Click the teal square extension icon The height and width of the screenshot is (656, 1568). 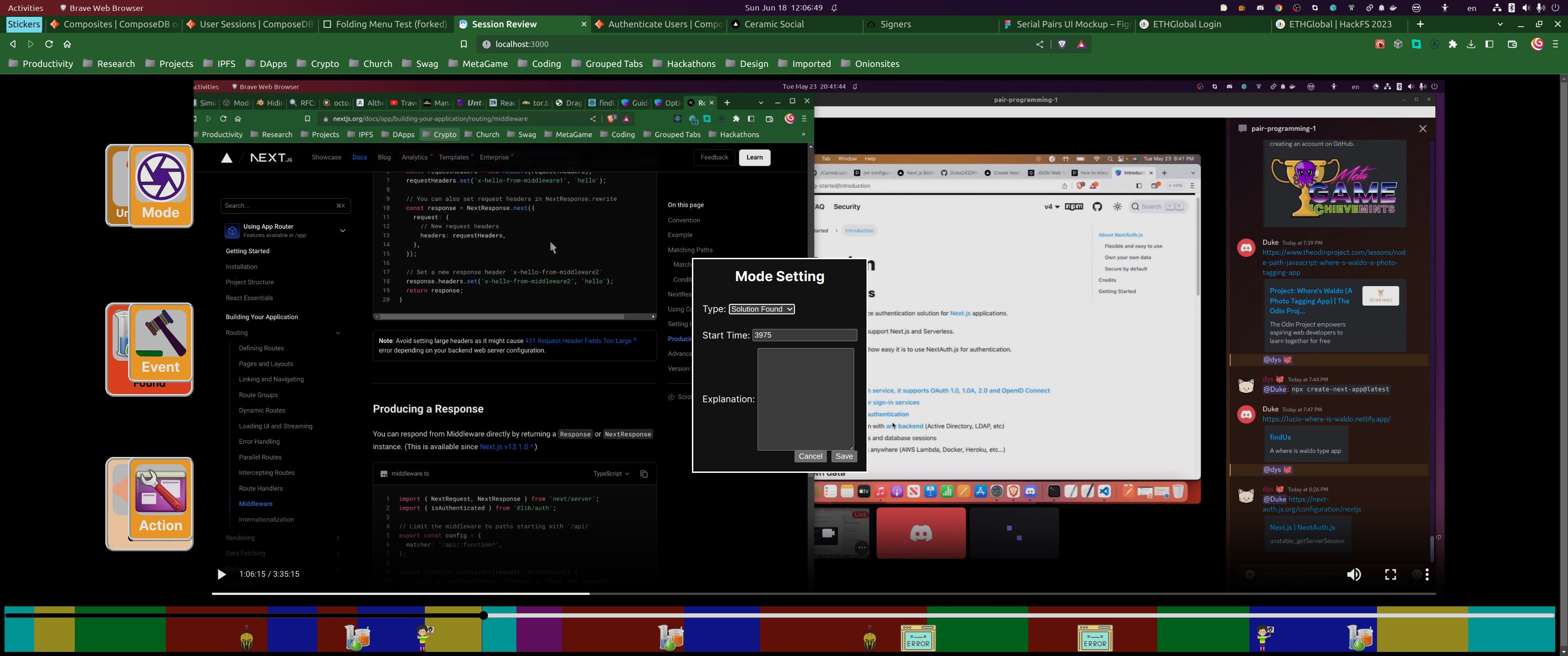coord(1416,45)
